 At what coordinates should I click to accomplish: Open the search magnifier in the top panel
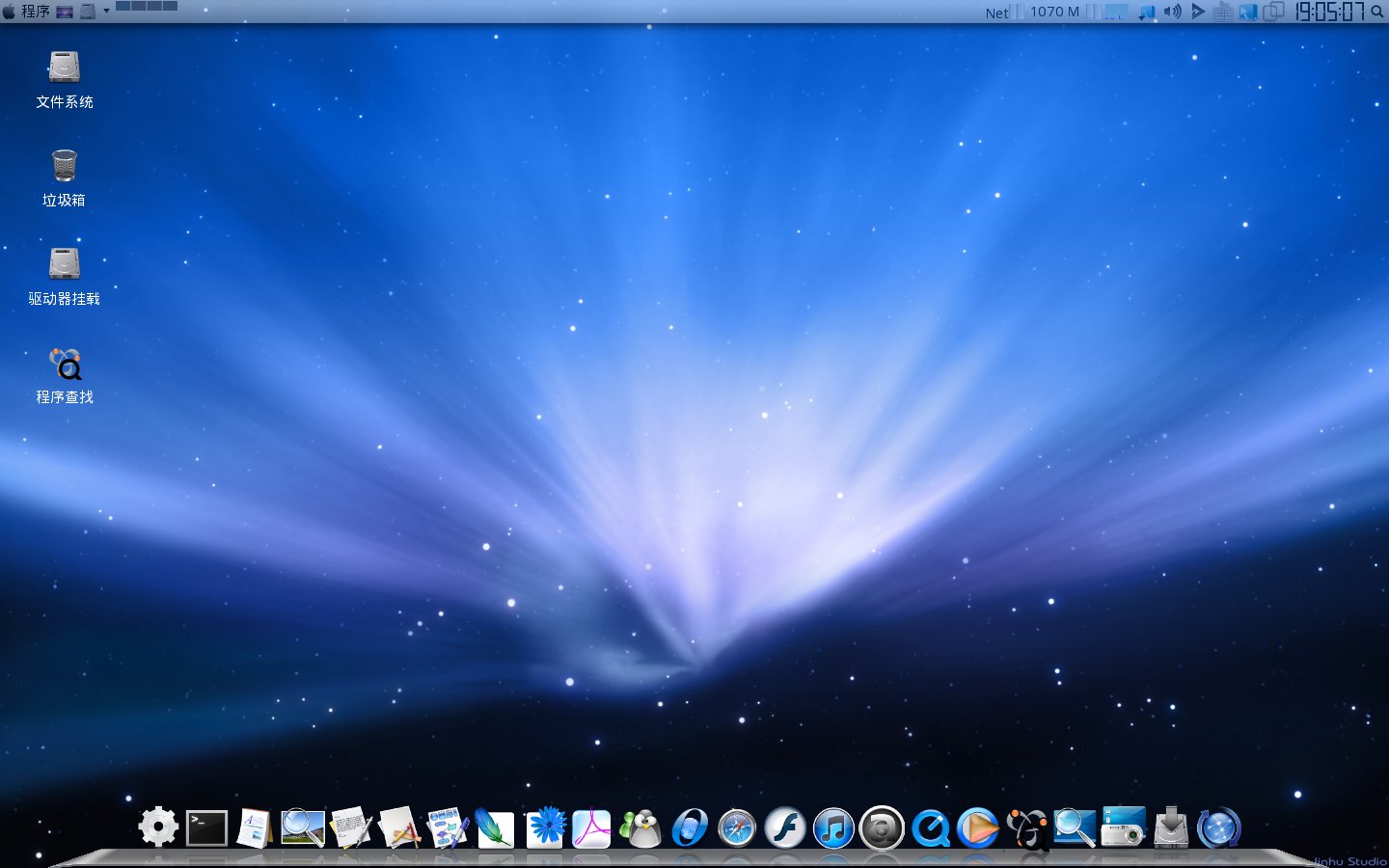click(x=1377, y=12)
